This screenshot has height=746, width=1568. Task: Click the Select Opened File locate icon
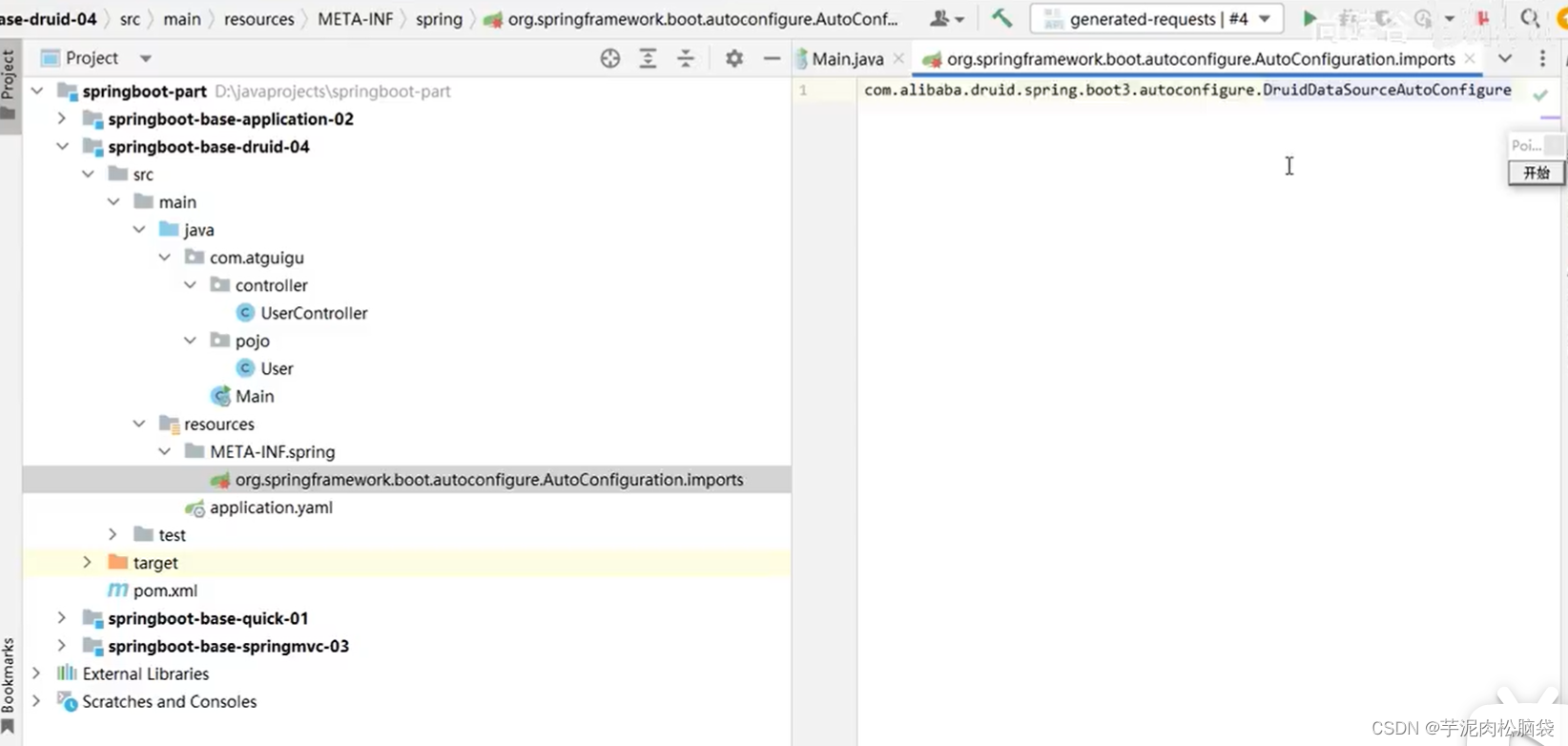[x=610, y=58]
